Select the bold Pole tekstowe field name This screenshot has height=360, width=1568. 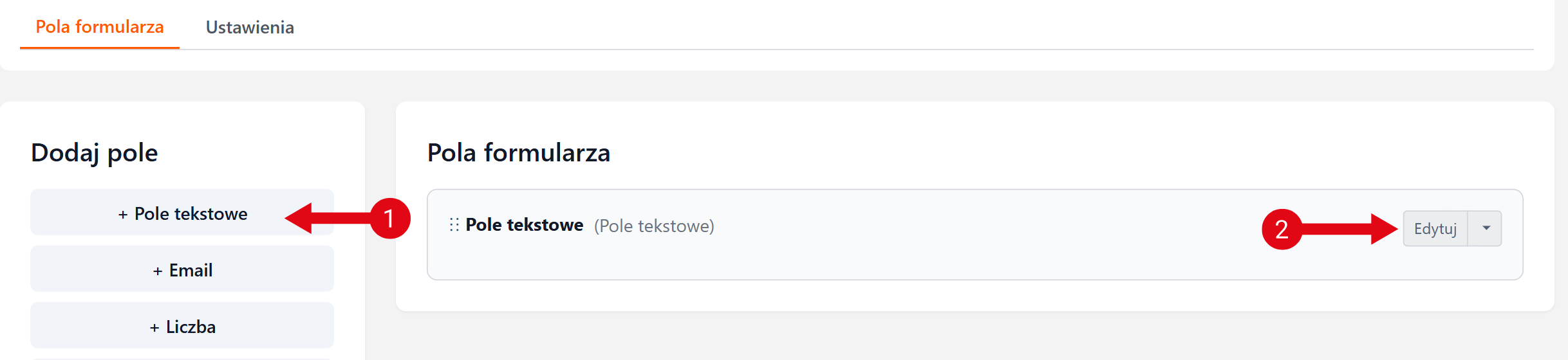pos(524,225)
